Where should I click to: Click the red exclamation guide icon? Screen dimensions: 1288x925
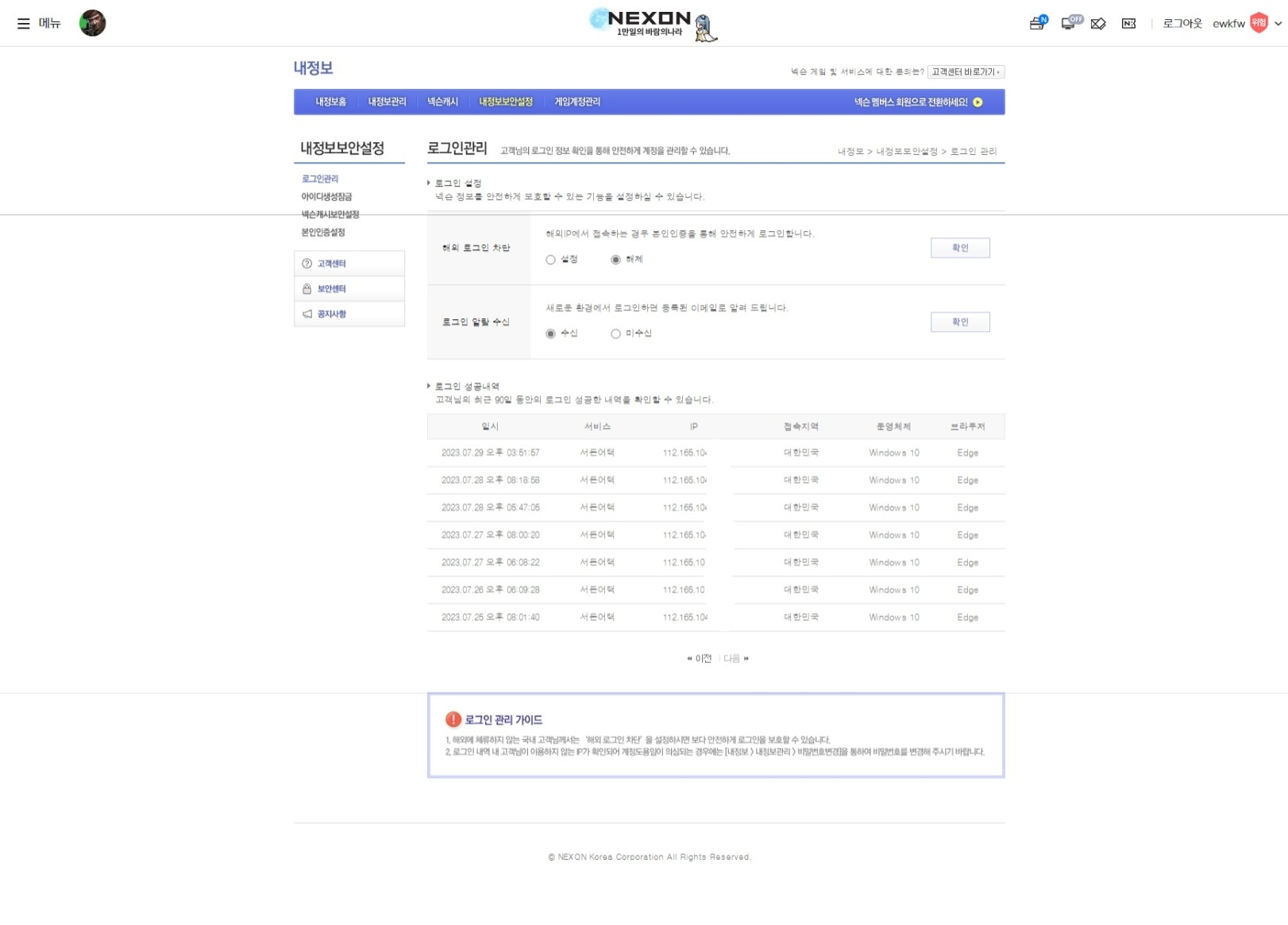click(x=453, y=719)
